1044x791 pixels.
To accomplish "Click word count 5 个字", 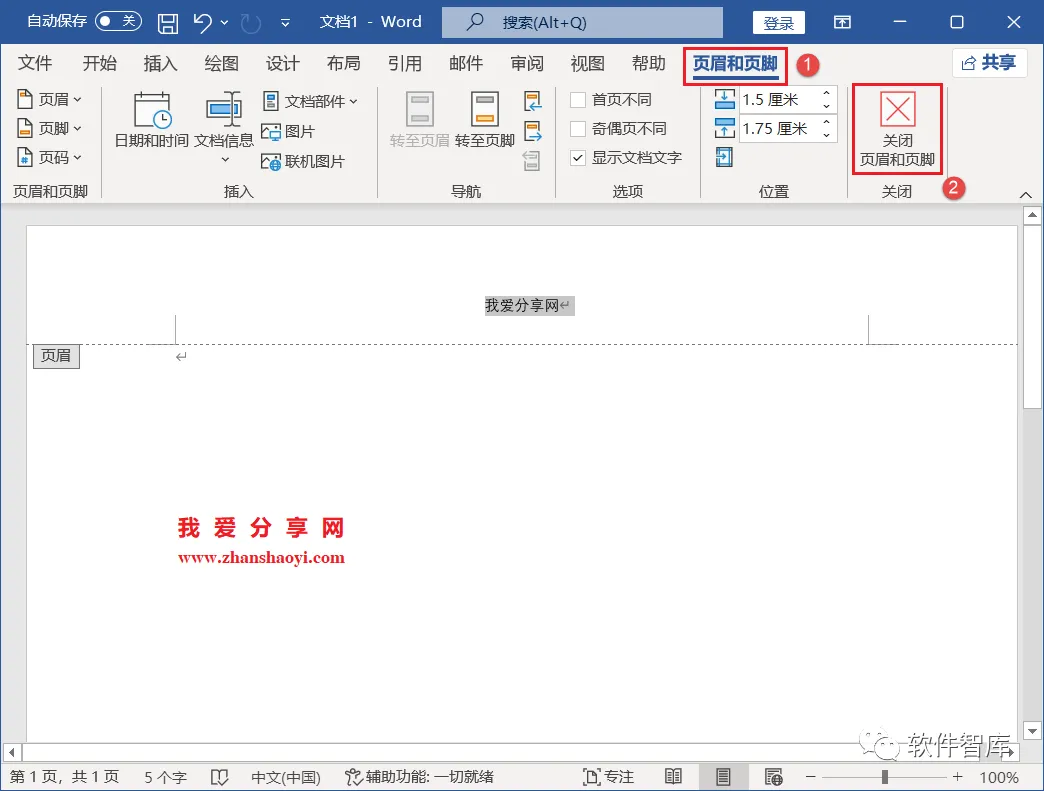I will click(165, 777).
